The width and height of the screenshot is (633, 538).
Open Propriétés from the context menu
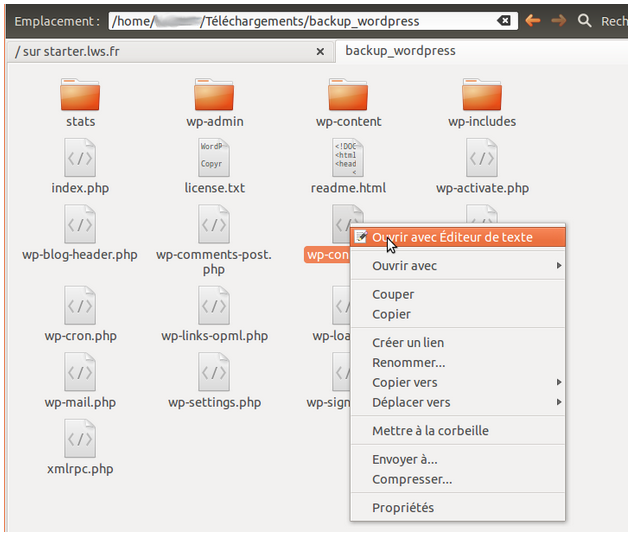[x=458, y=507]
